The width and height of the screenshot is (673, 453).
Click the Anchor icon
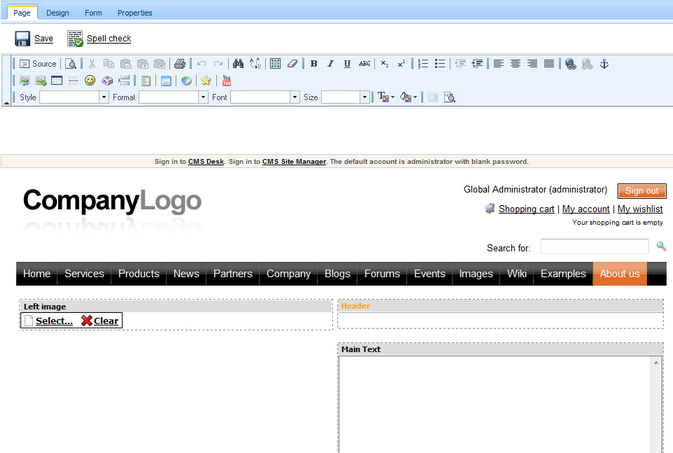coord(603,64)
